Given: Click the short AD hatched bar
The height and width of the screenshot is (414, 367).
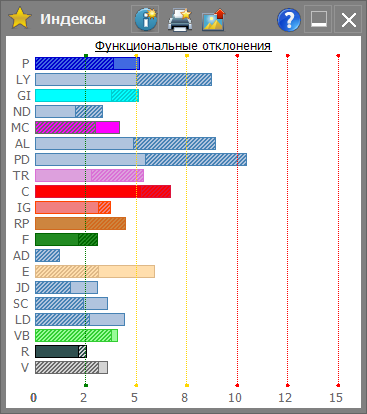Looking at the screenshot, I should [x=47, y=256].
